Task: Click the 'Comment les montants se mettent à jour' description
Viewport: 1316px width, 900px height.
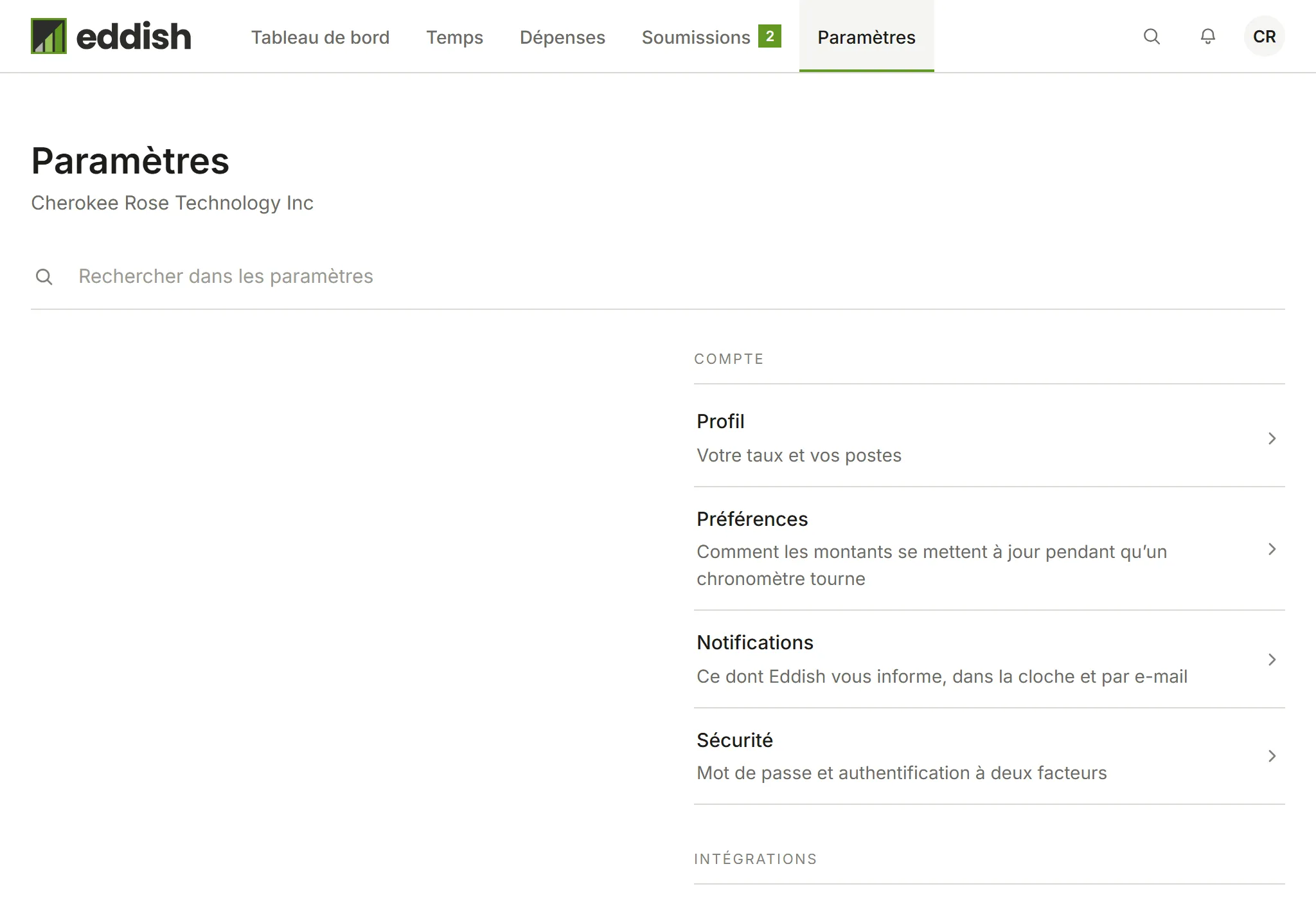Action: (x=932, y=565)
